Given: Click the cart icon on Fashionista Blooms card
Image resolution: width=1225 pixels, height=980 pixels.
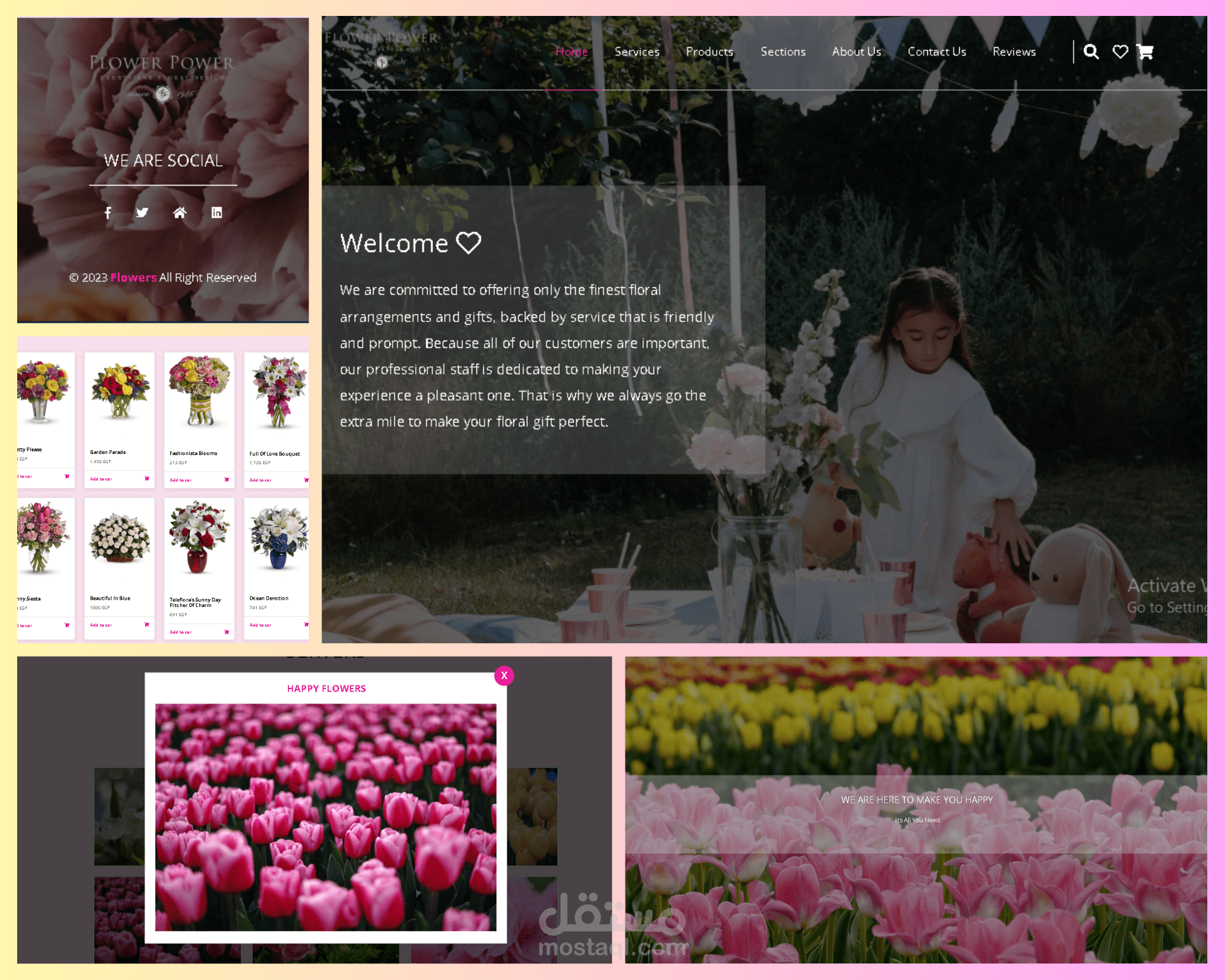Looking at the screenshot, I should pyautogui.click(x=227, y=480).
